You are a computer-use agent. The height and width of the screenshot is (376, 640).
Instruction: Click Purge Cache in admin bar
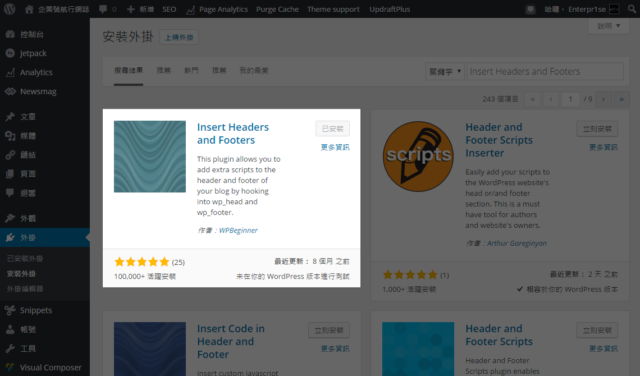click(277, 9)
